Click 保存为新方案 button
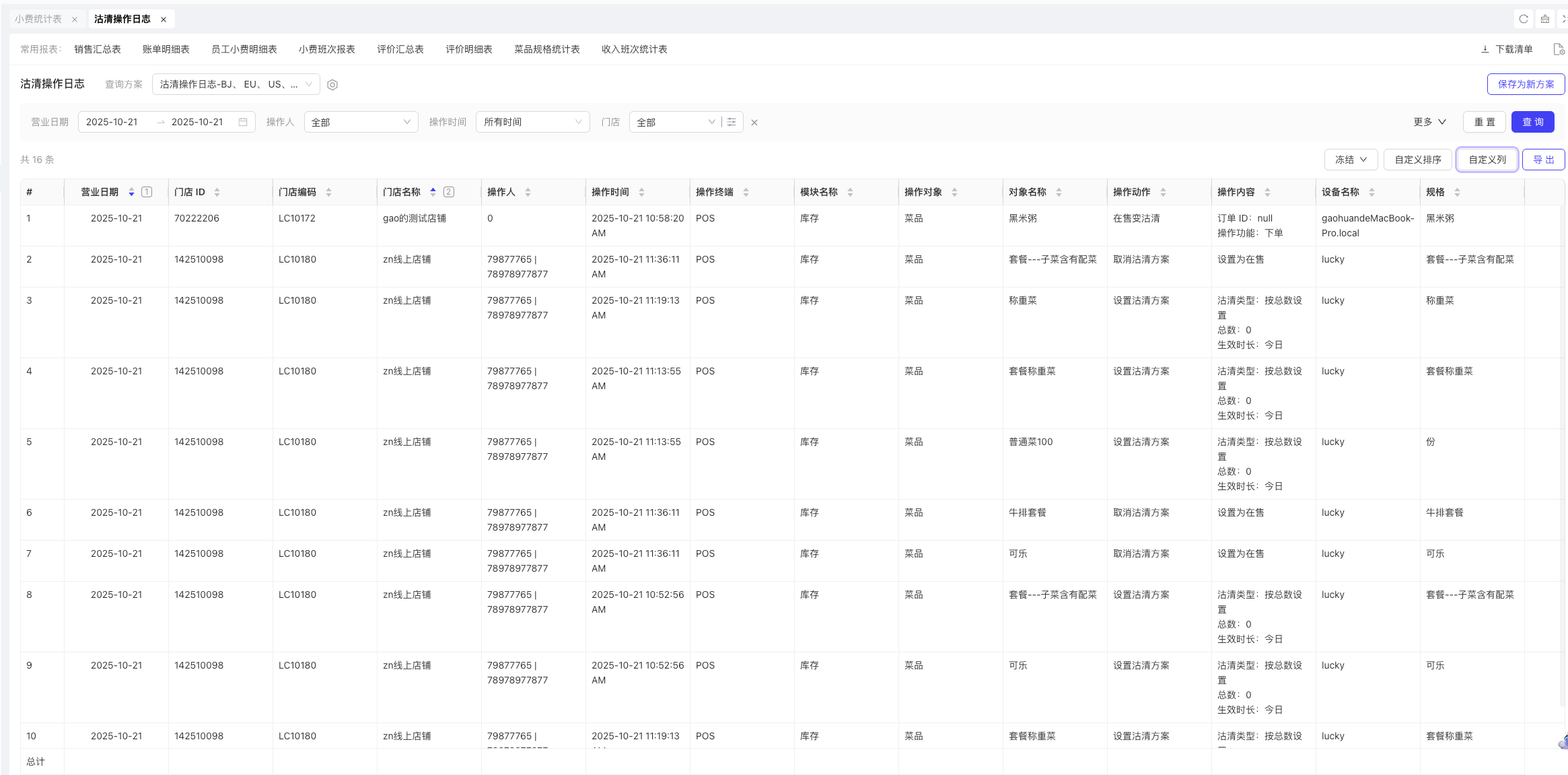1568x775 pixels. pos(1526,84)
